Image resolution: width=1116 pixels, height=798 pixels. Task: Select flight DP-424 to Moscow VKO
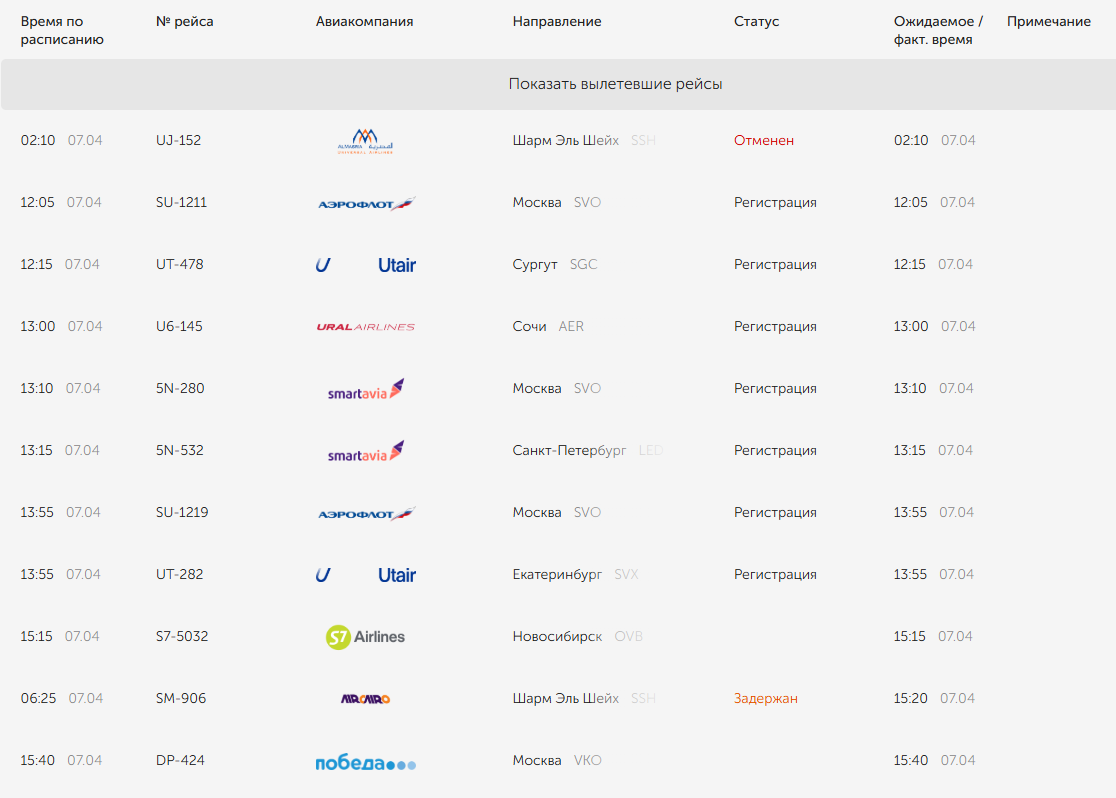click(x=180, y=761)
